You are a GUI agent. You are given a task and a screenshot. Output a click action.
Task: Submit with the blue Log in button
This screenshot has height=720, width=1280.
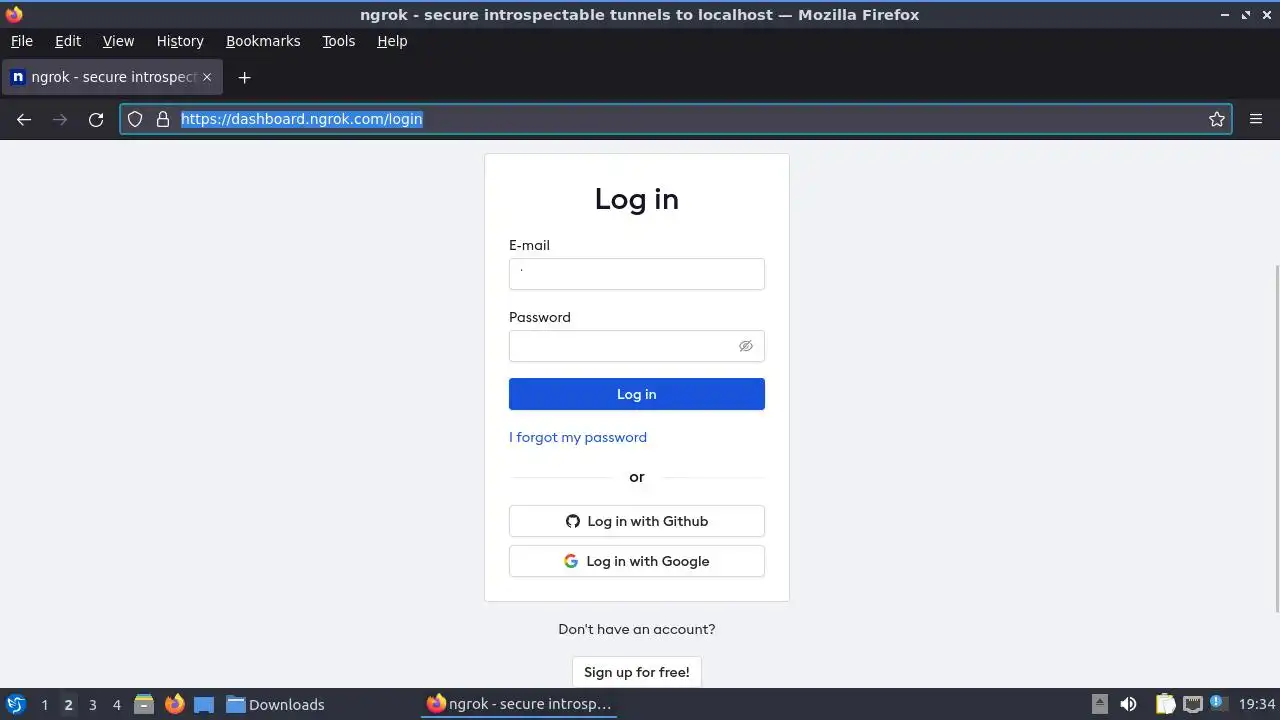637,394
